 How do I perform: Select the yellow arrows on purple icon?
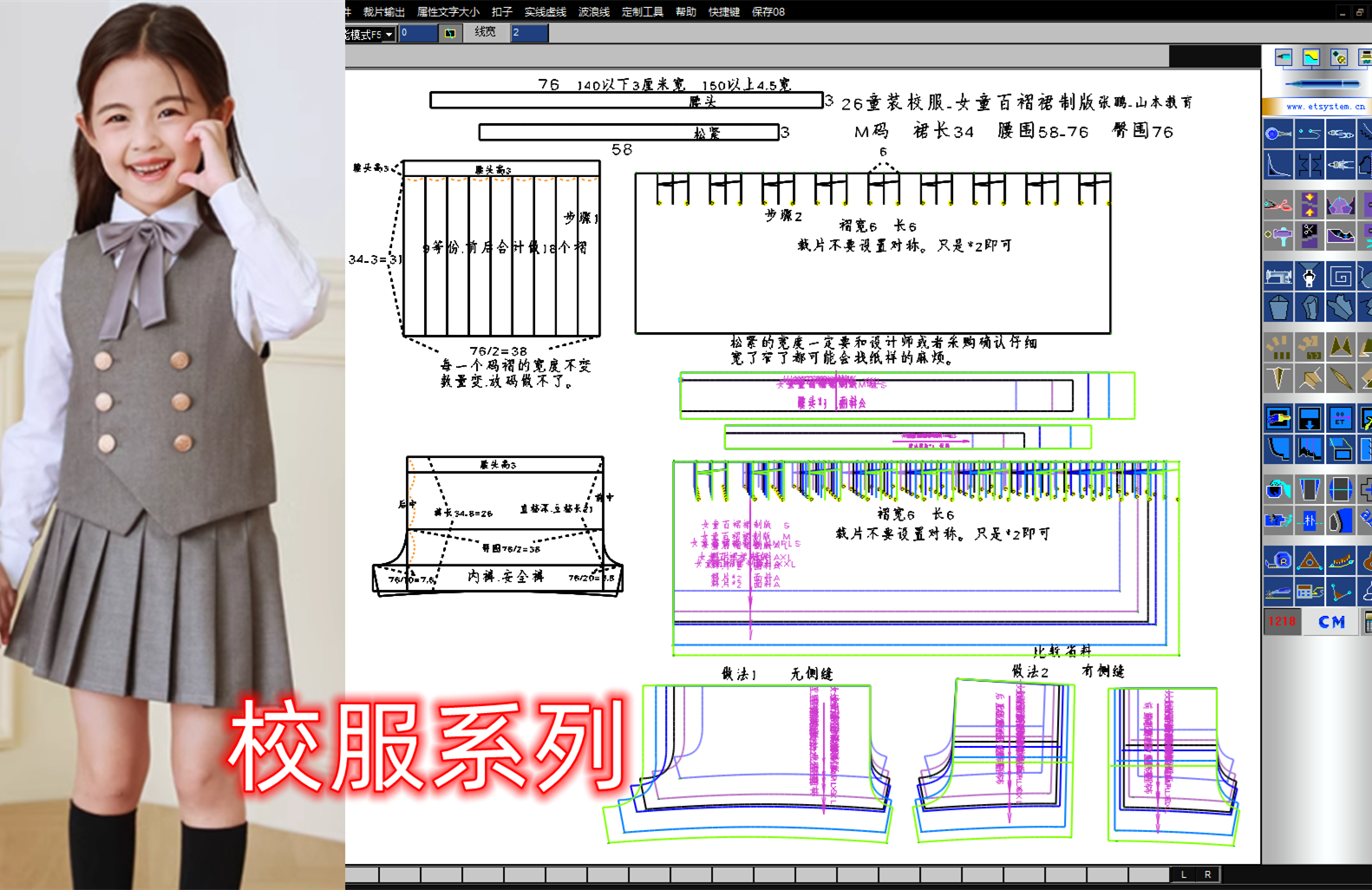pyautogui.click(x=1310, y=205)
